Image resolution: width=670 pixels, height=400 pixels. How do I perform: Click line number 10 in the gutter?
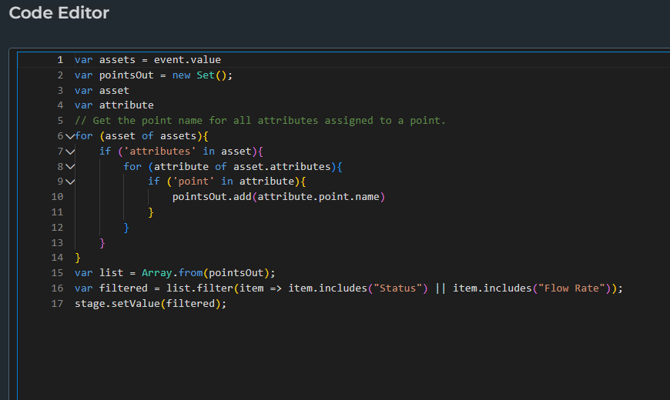click(56, 197)
